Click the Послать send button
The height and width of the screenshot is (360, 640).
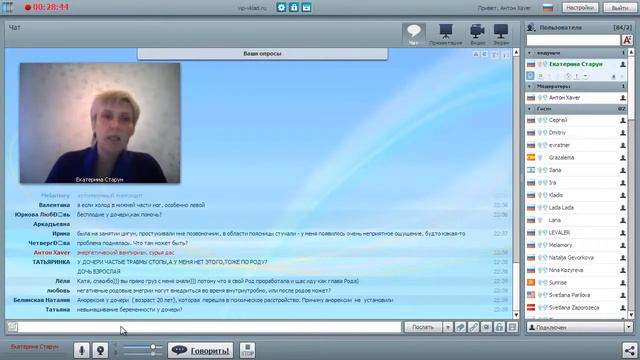click(423, 327)
